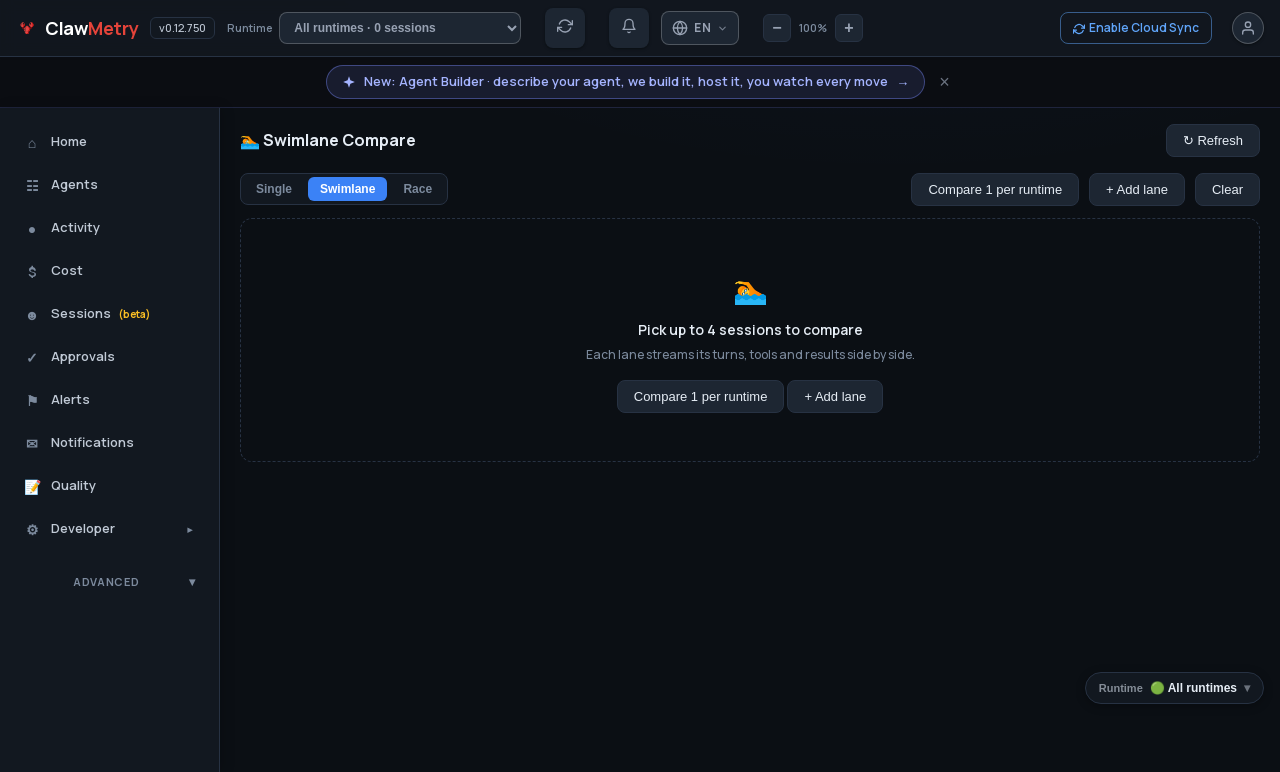Open the bottom Runtime All runtimes selector

point(1174,688)
